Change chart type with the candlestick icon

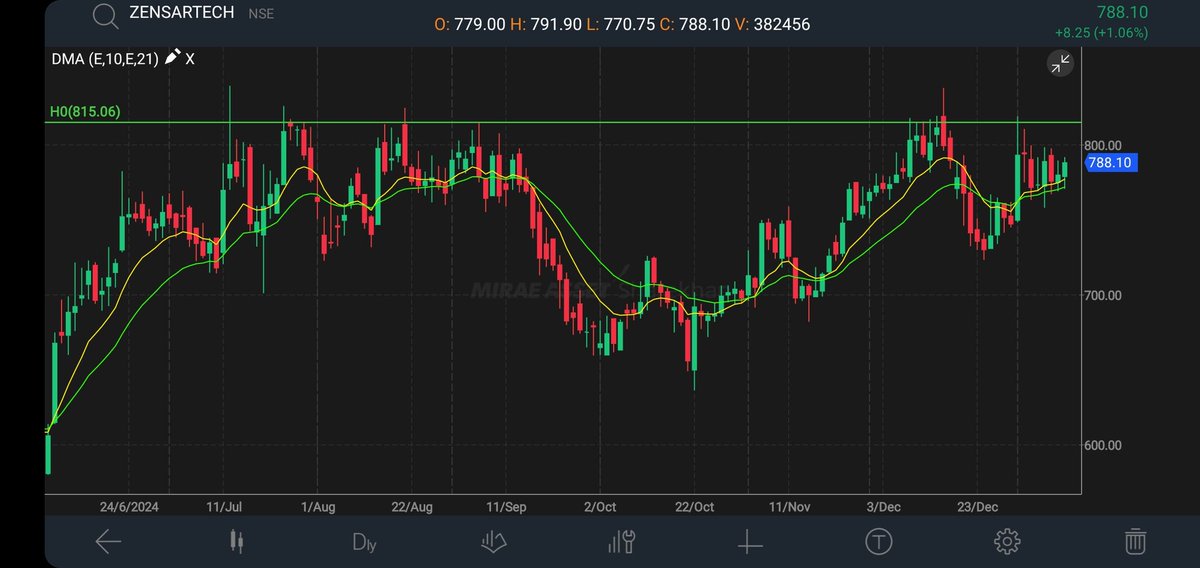pyautogui.click(x=236, y=542)
